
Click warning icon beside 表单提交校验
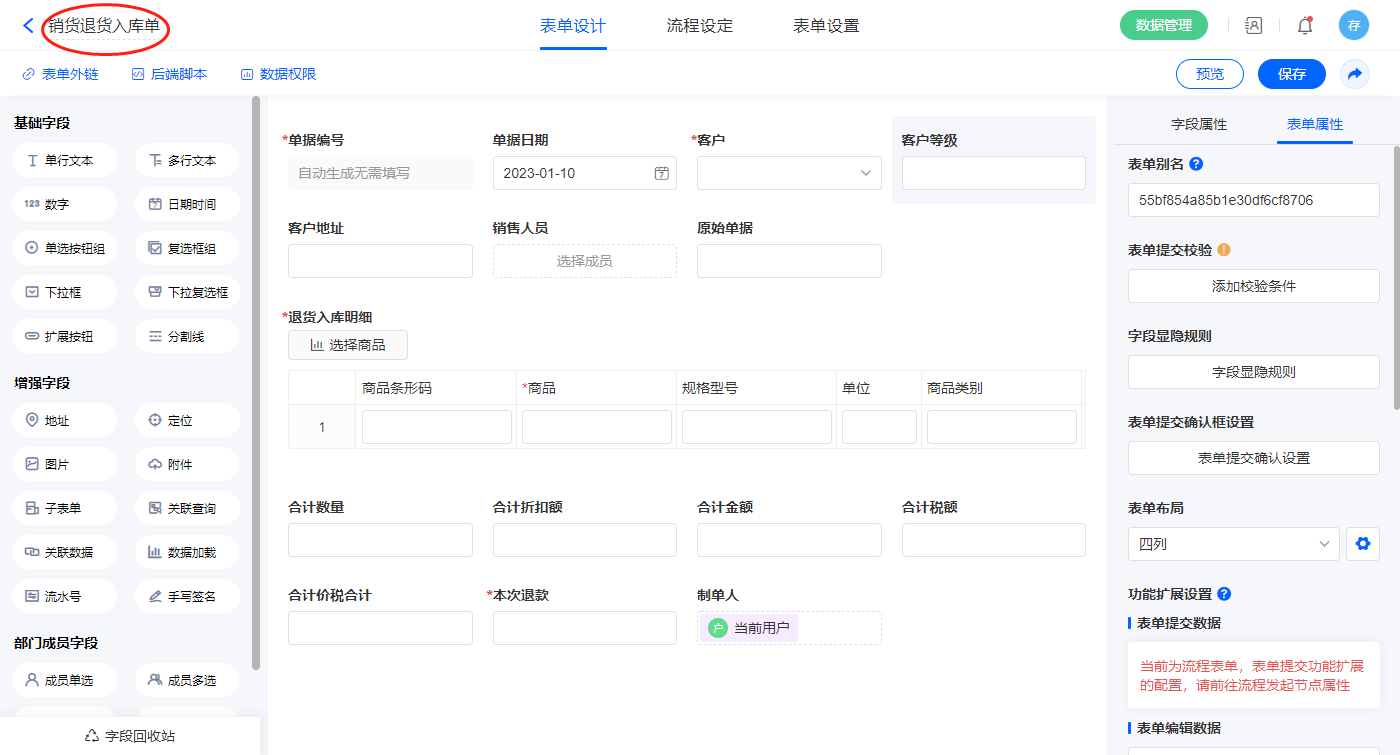[1223, 250]
